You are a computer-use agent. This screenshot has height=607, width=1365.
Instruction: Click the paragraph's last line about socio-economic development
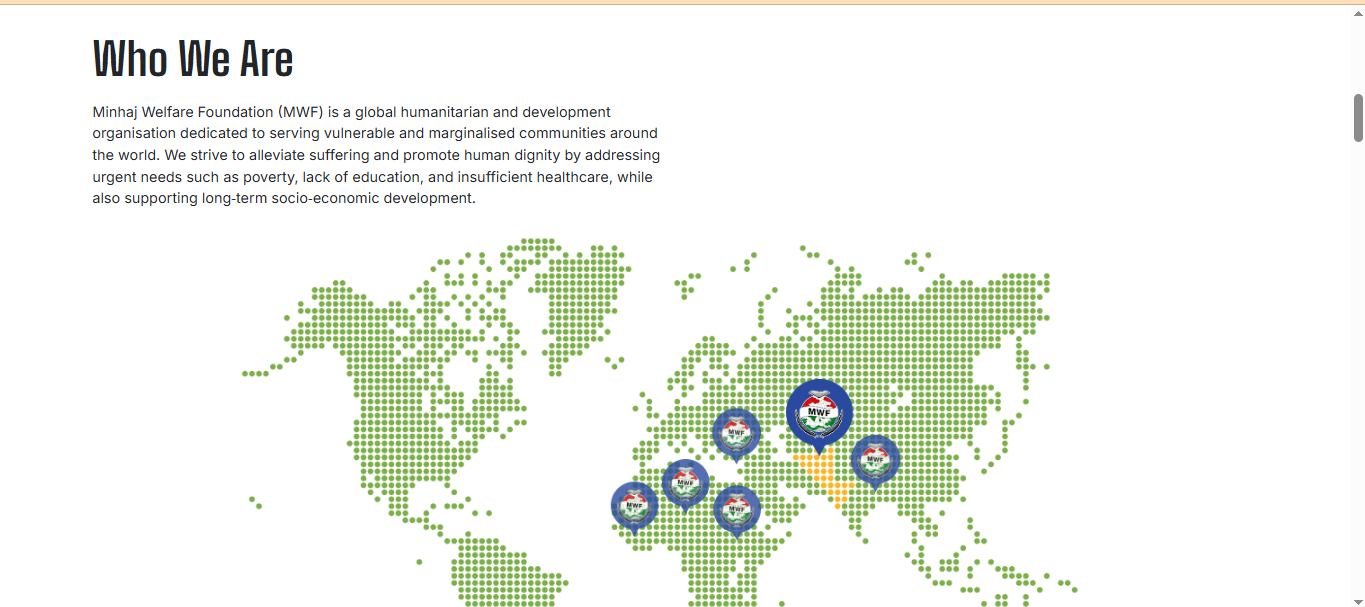coord(283,198)
